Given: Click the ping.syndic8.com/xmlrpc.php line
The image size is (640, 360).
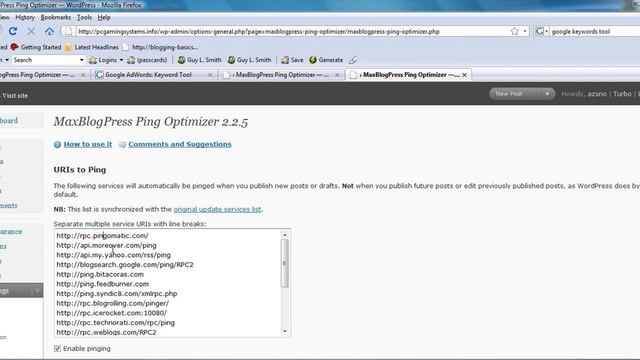Looking at the screenshot, I should coord(117,293).
